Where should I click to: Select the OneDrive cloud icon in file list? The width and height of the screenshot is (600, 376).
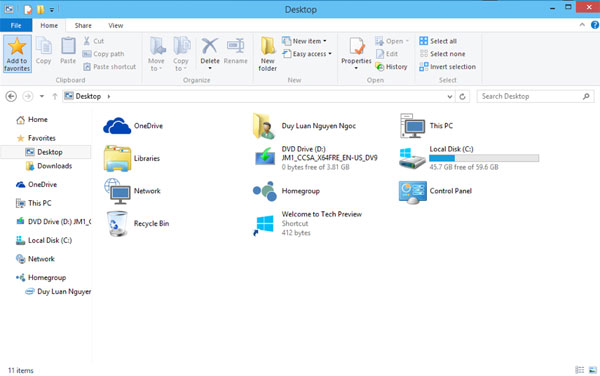click(x=117, y=126)
